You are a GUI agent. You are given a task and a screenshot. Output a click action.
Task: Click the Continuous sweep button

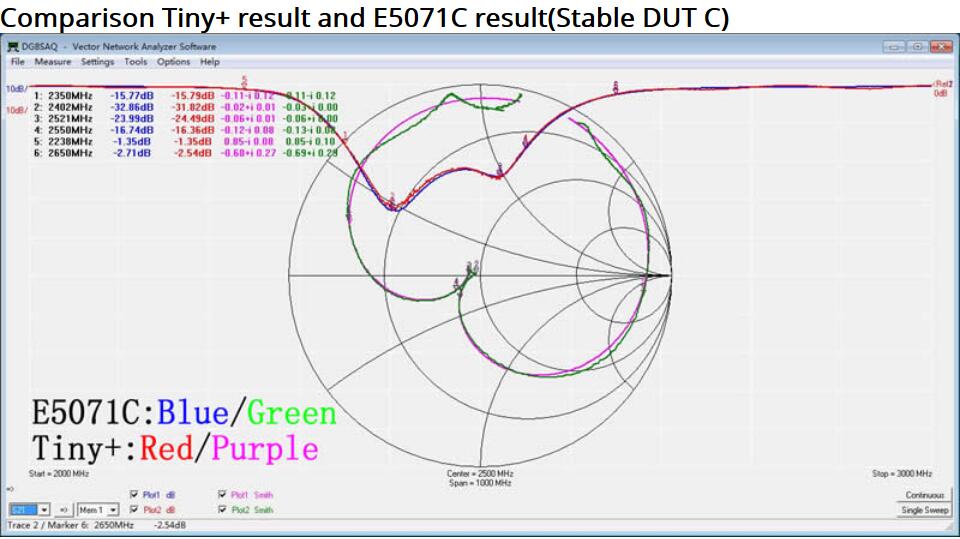[924, 495]
